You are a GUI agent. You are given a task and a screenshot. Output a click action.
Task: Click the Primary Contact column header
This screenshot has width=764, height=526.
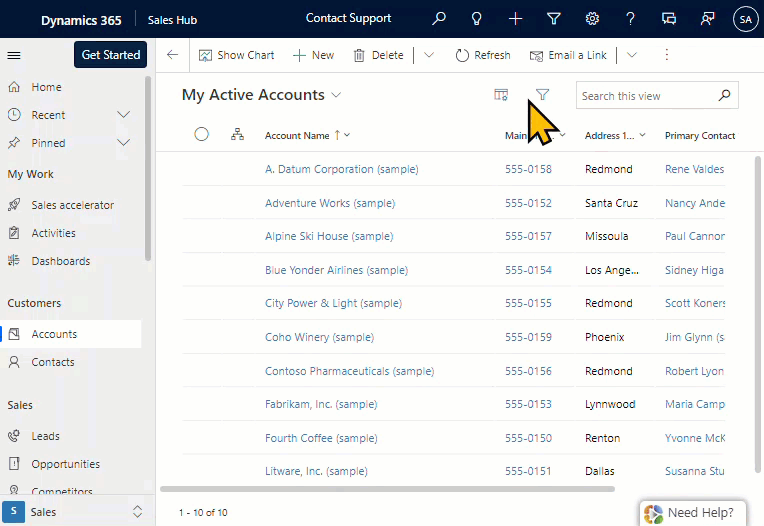pyautogui.click(x=700, y=135)
